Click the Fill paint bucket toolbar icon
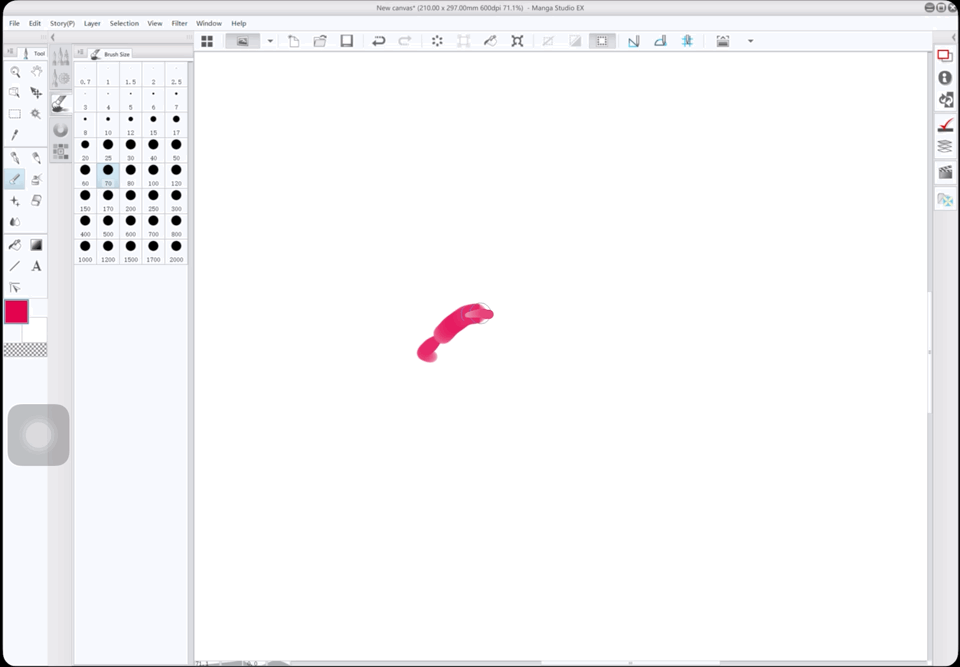The height and width of the screenshot is (667, 960). point(490,41)
